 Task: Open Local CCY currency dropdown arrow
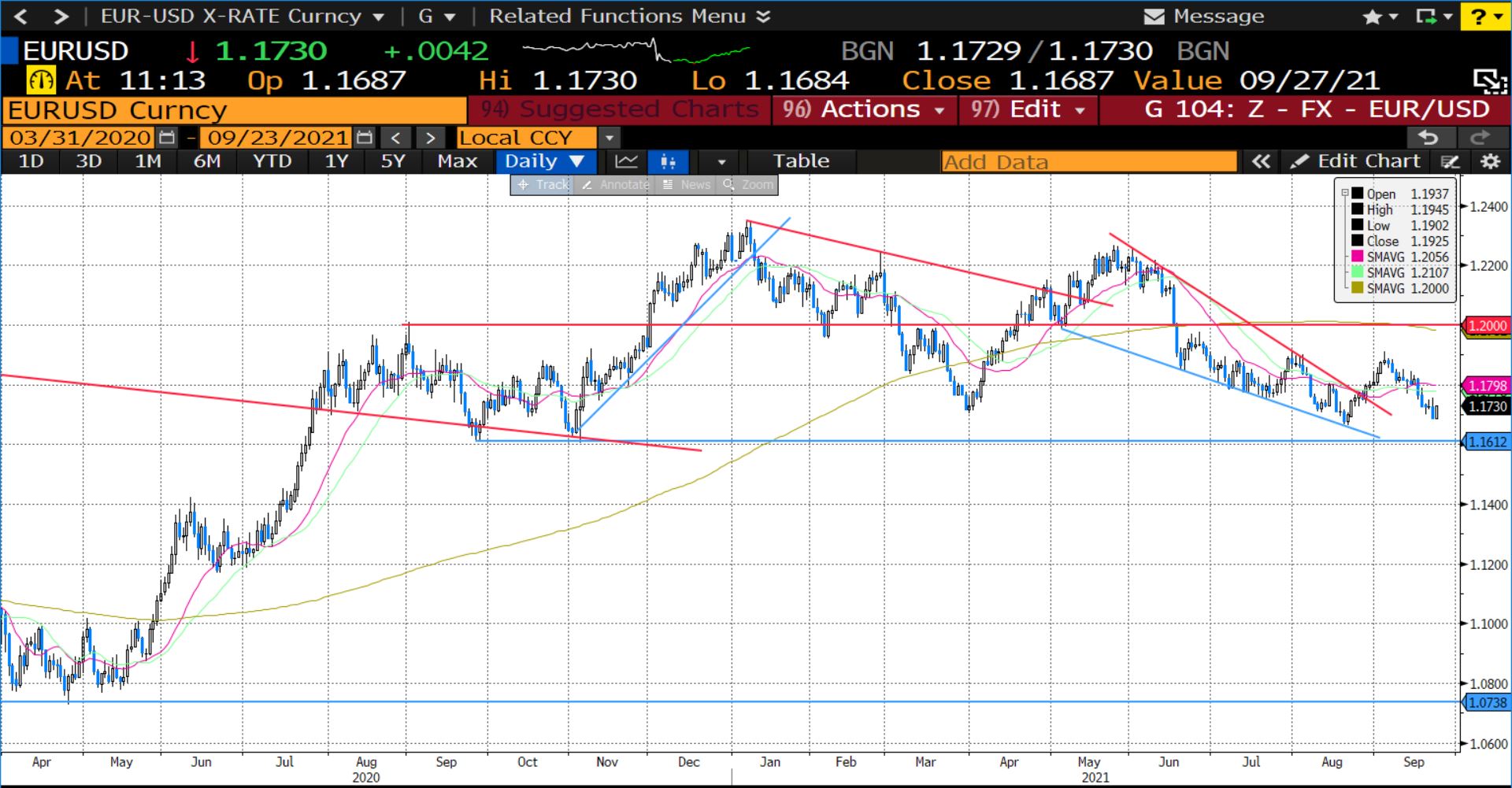coord(609,139)
